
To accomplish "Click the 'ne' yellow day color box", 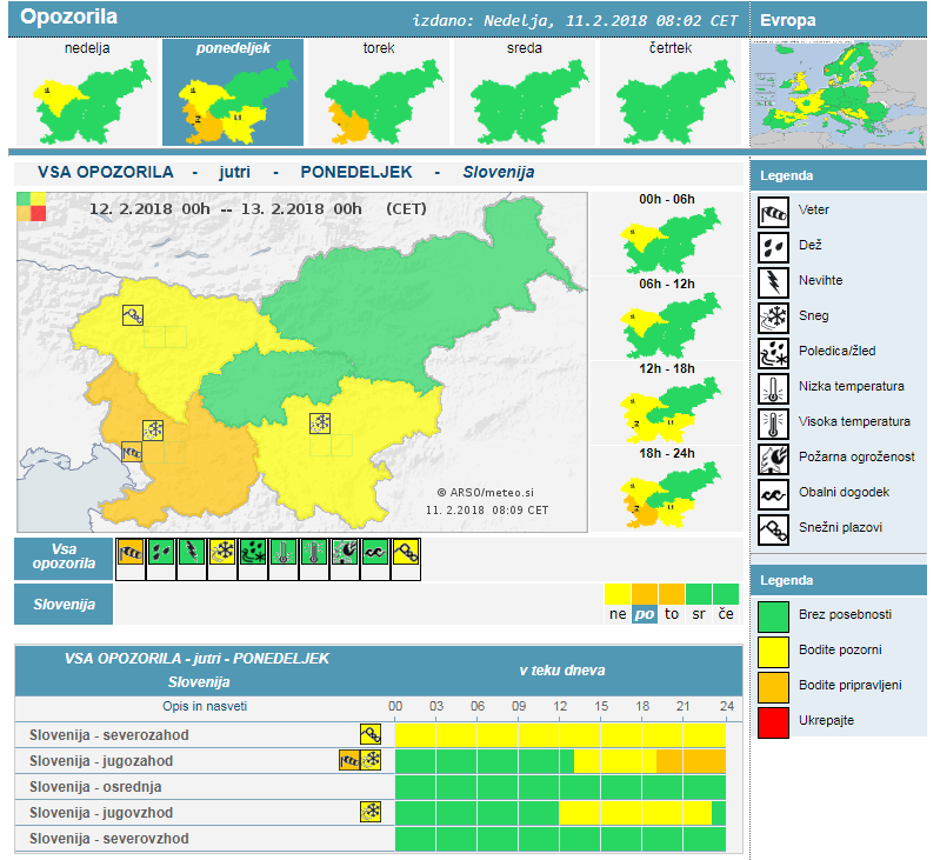I will click(x=618, y=595).
